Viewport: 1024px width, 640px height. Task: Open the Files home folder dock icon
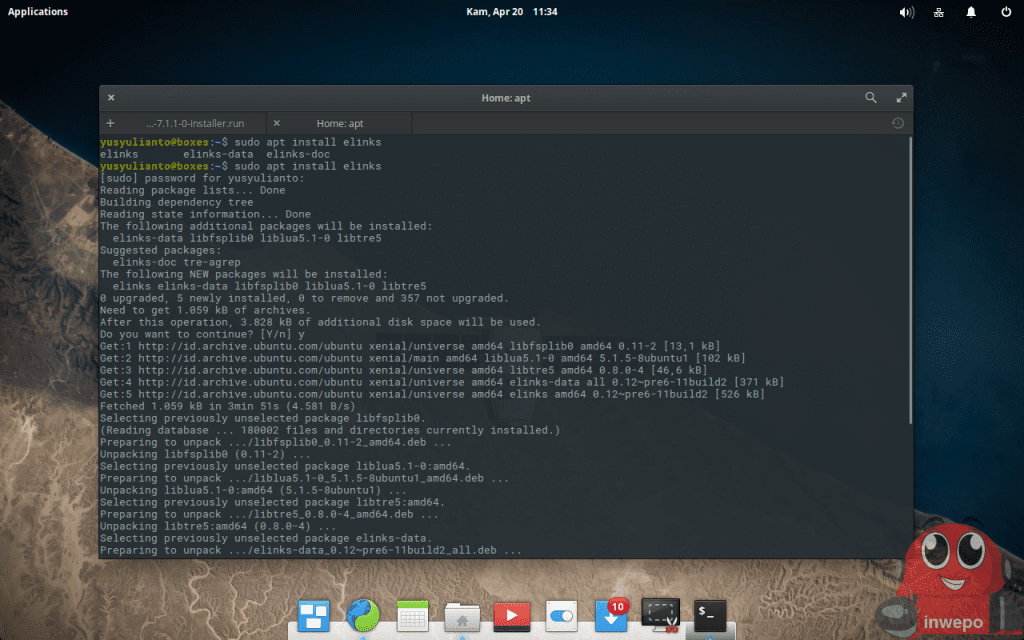[462, 616]
